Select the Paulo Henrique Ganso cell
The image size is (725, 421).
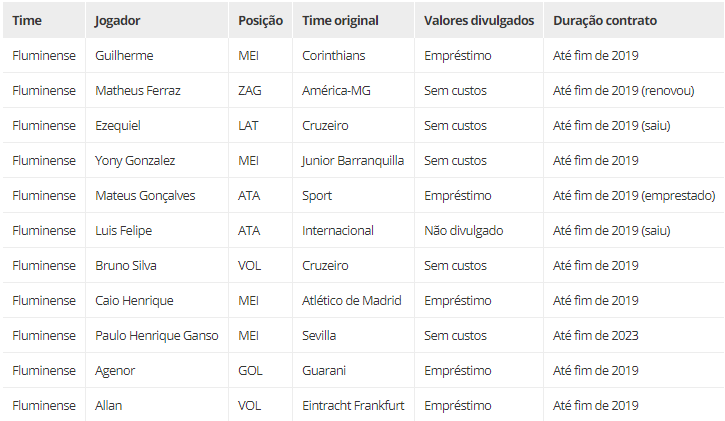coord(157,336)
